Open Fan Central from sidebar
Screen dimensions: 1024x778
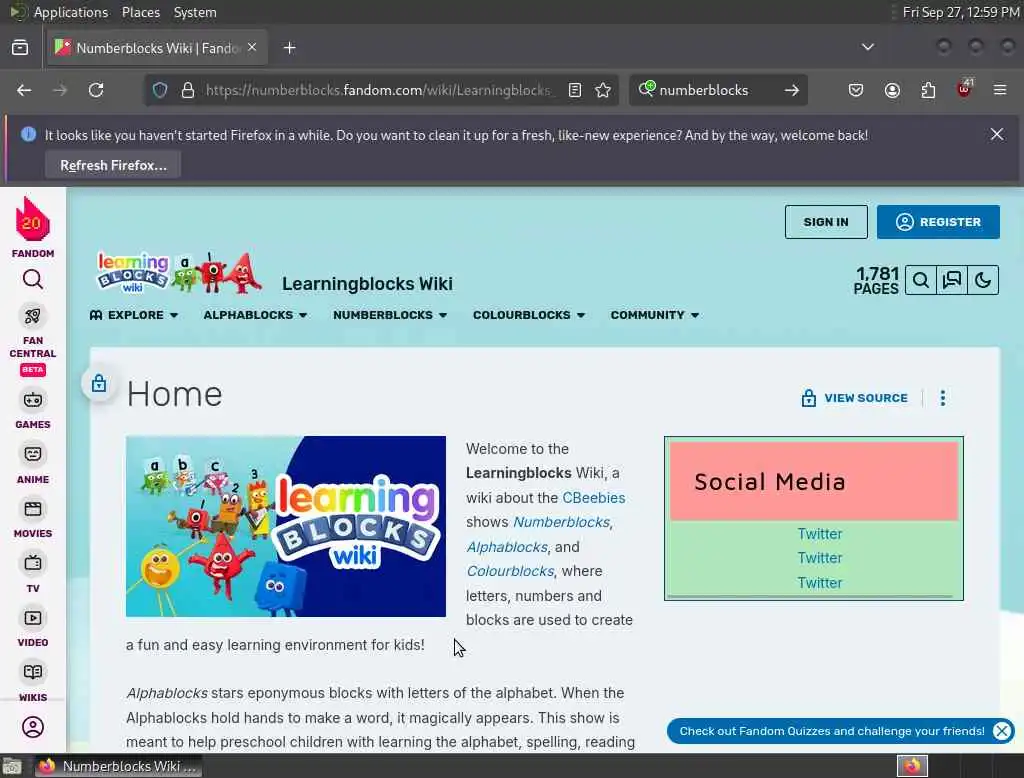[x=33, y=340]
